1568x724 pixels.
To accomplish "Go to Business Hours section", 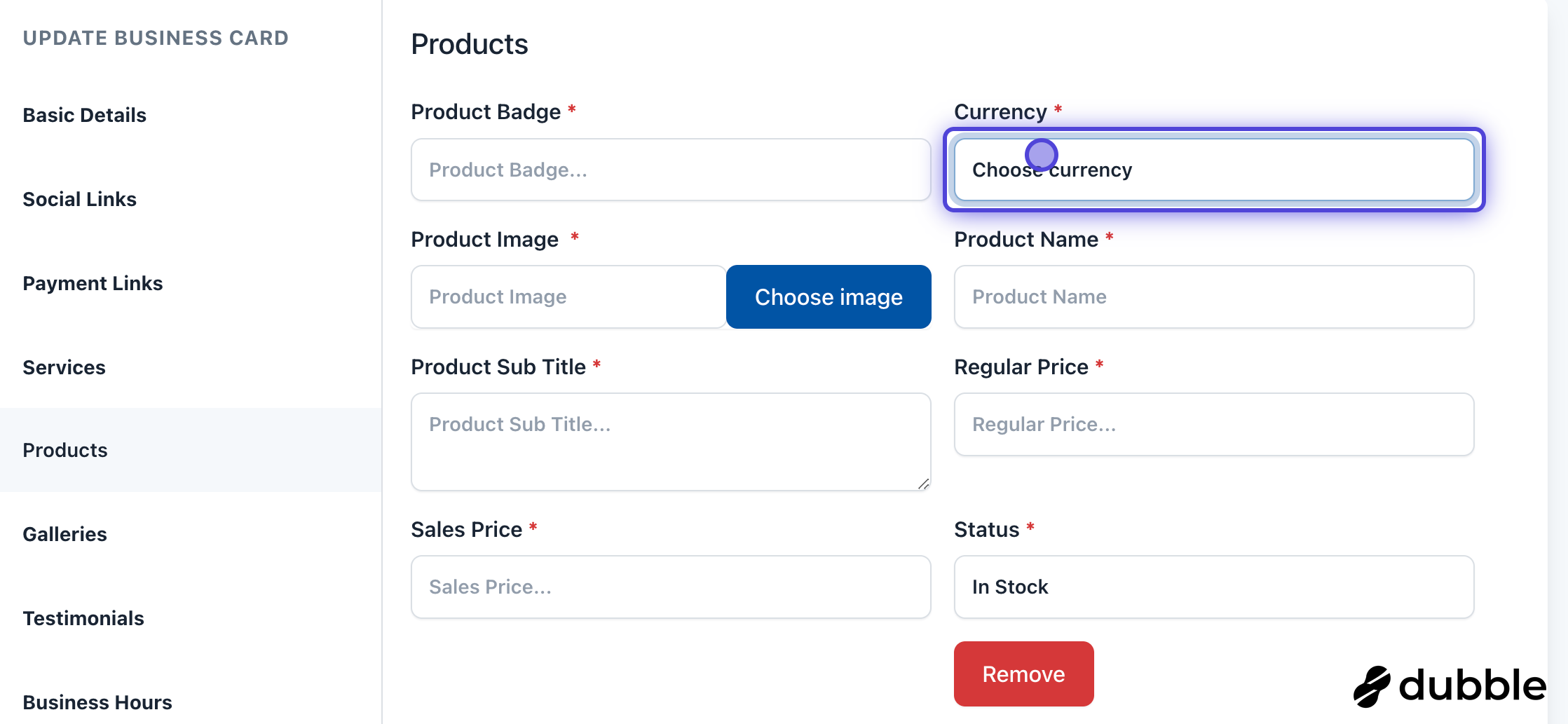I will point(97,702).
